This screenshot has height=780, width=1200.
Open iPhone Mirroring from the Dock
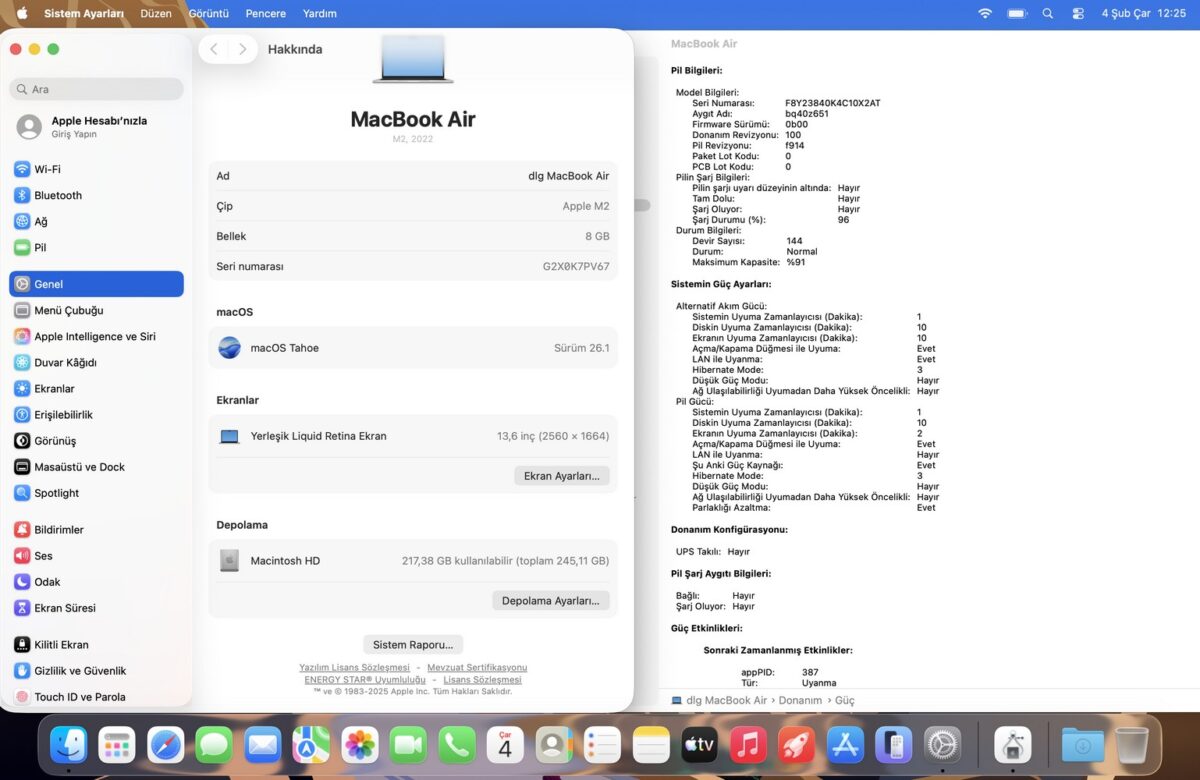(x=893, y=744)
